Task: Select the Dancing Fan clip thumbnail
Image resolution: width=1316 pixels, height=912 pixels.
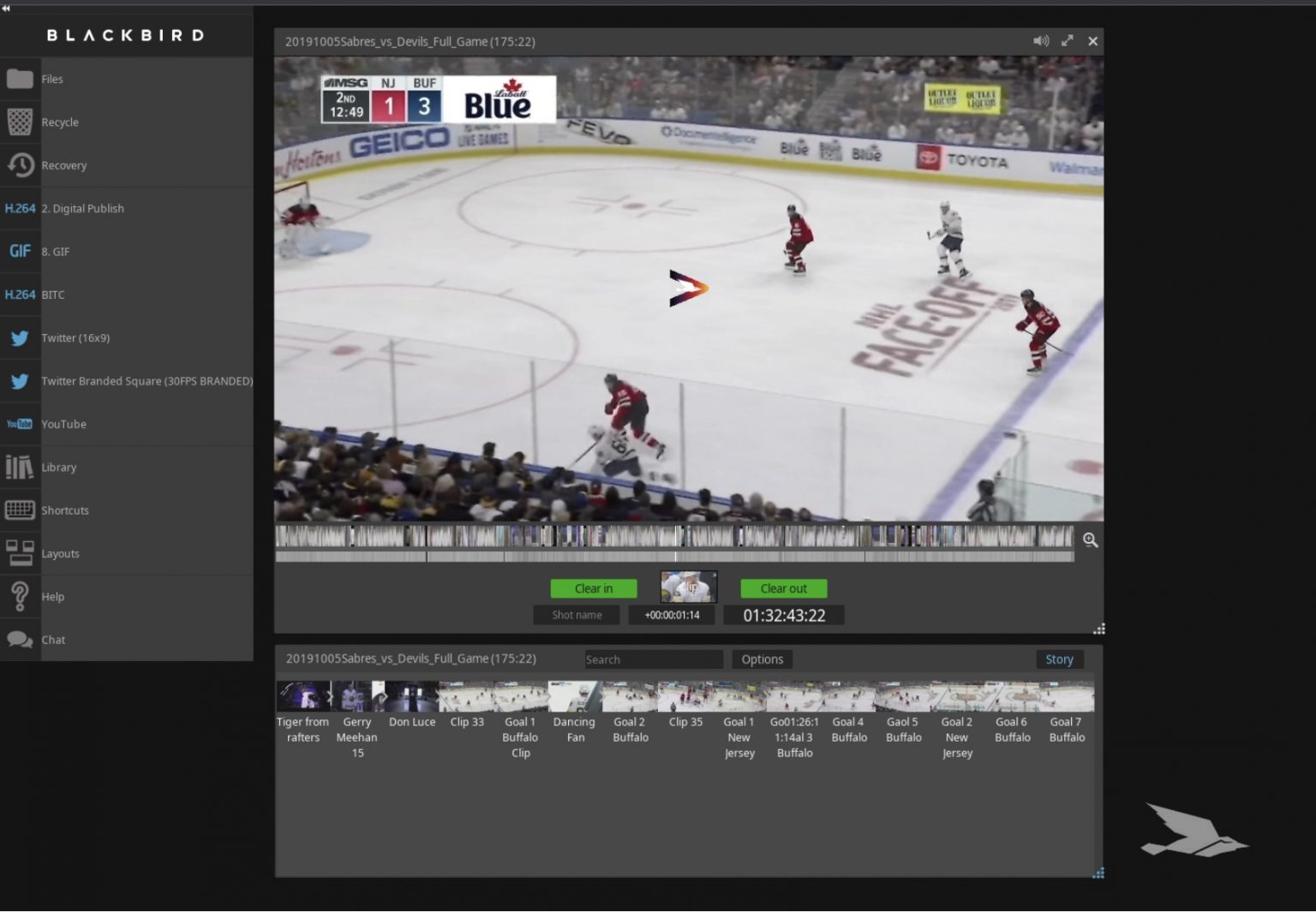Action: click(574, 697)
